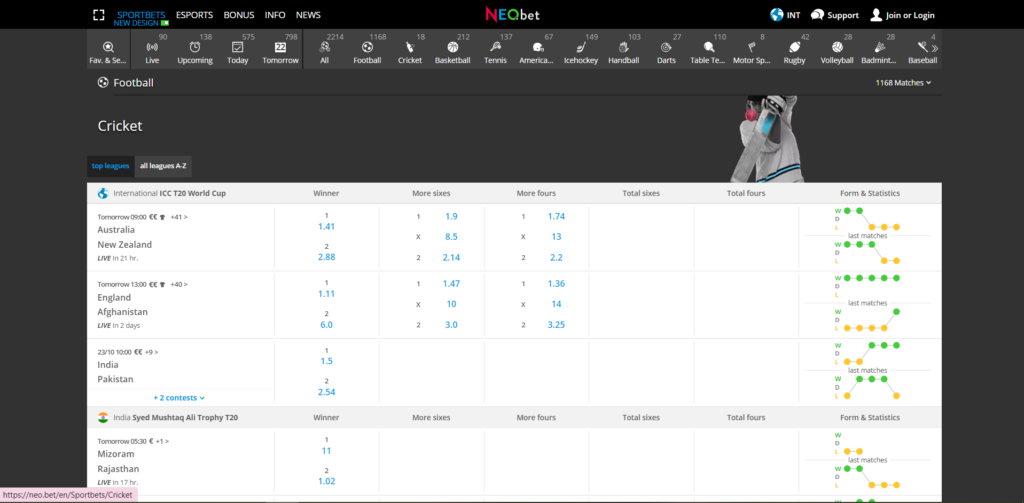Viewport: 1024px width, 503px height.
Task: Show Upcoming matches
Action: tap(195, 50)
